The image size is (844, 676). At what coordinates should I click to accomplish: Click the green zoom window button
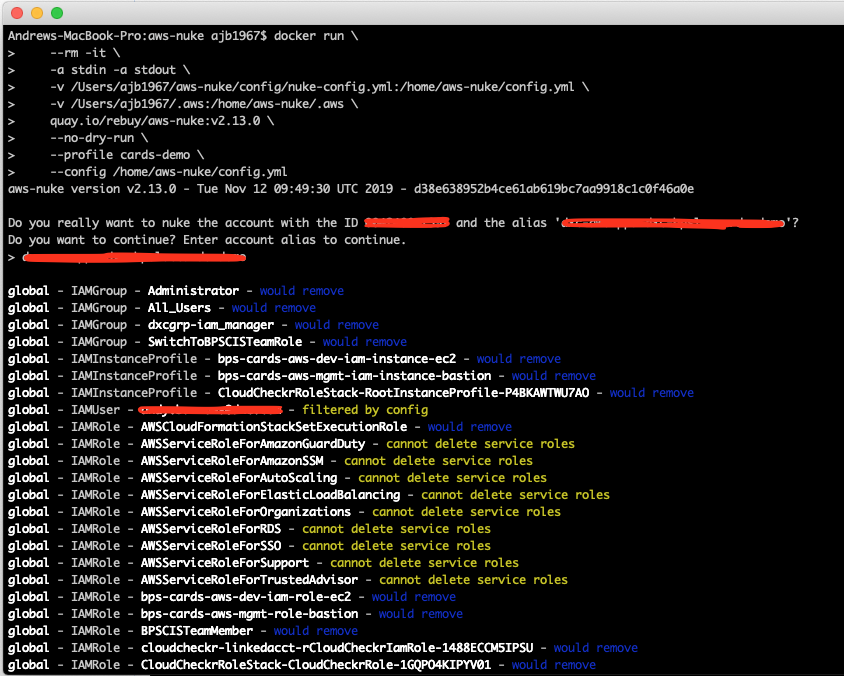point(57,12)
